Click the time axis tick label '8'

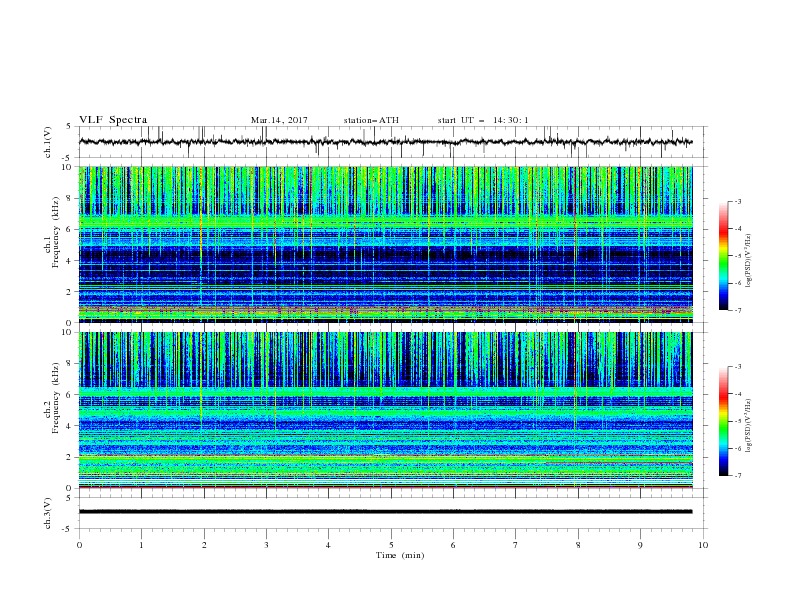click(x=578, y=545)
